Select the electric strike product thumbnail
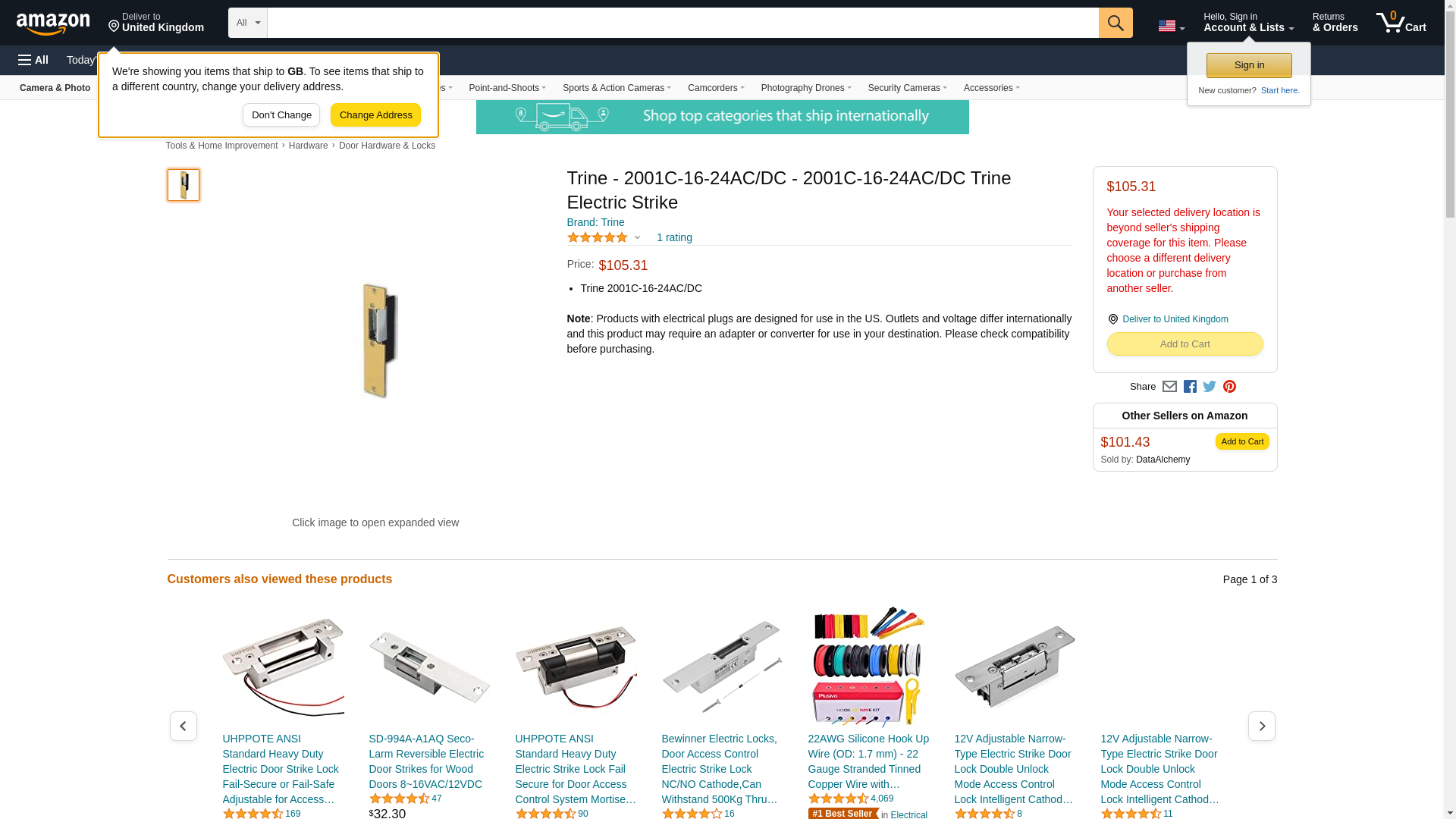 pos(184,185)
